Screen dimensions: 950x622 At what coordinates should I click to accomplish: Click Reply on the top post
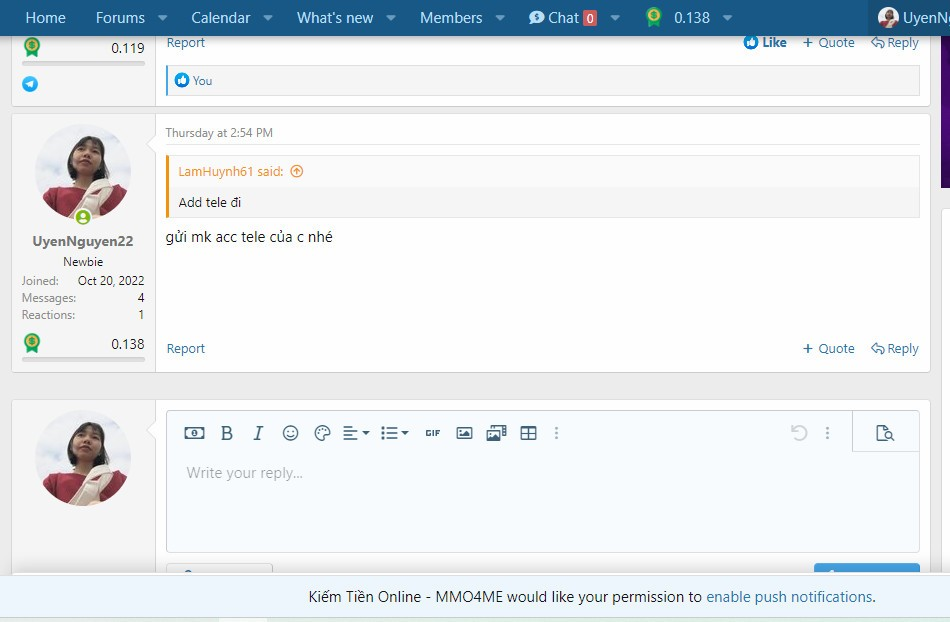coord(895,42)
